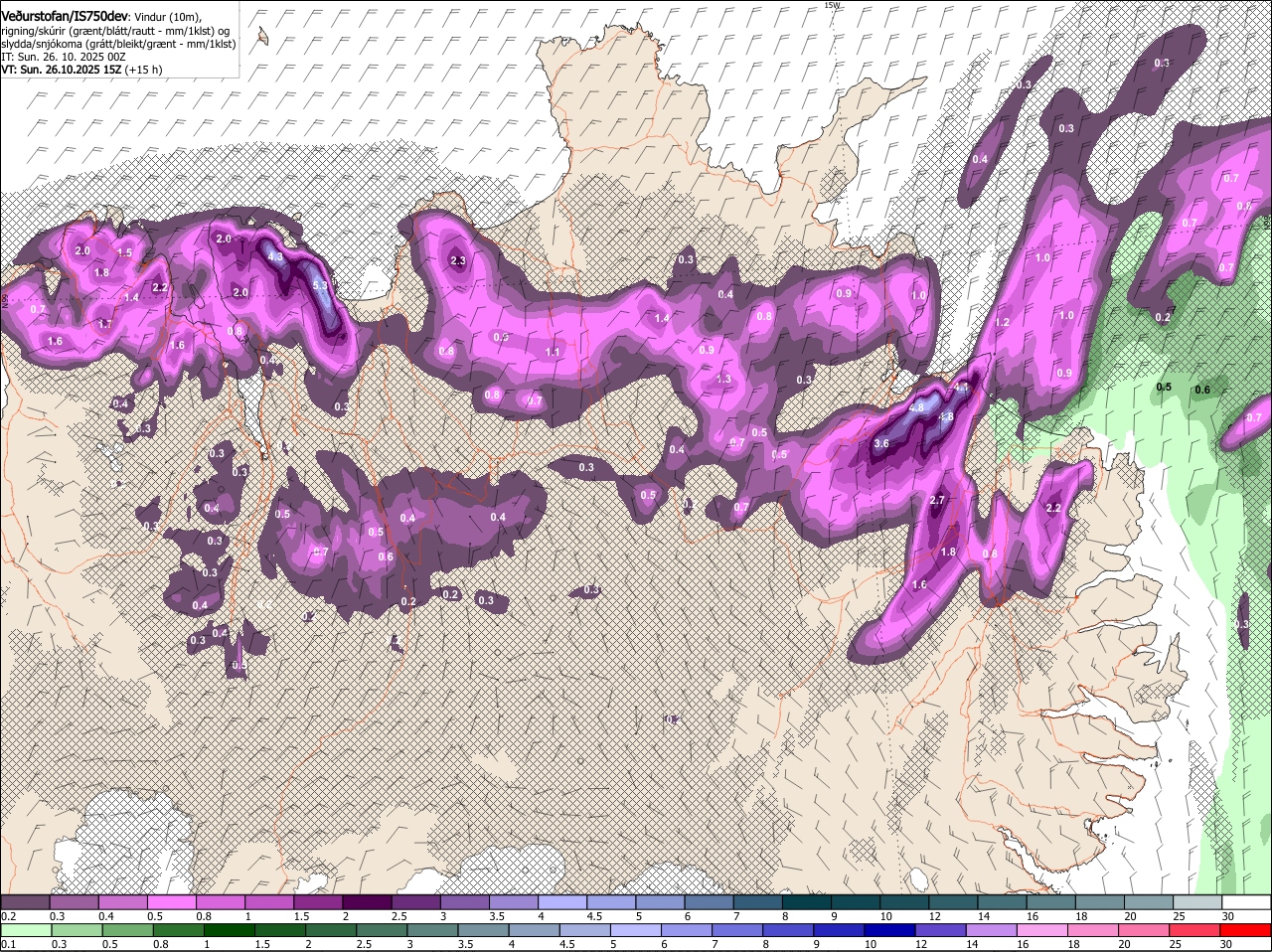Click the Veðurstofan/IS750dev title text

pyautogui.click(x=65, y=16)
